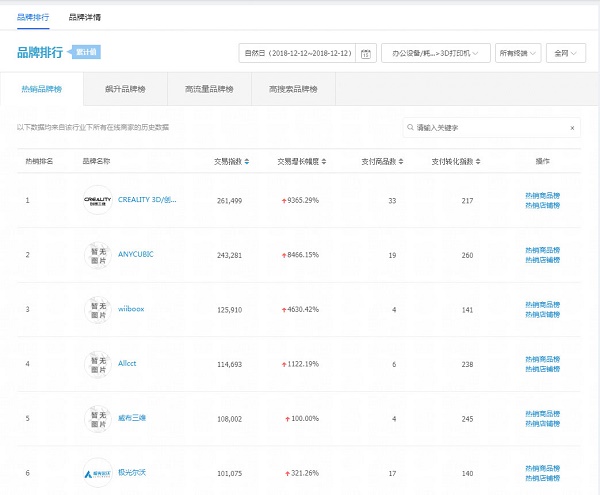The image size is (600, 495).
Task: Click Allcct placeholder brand image
Action: 98,365
